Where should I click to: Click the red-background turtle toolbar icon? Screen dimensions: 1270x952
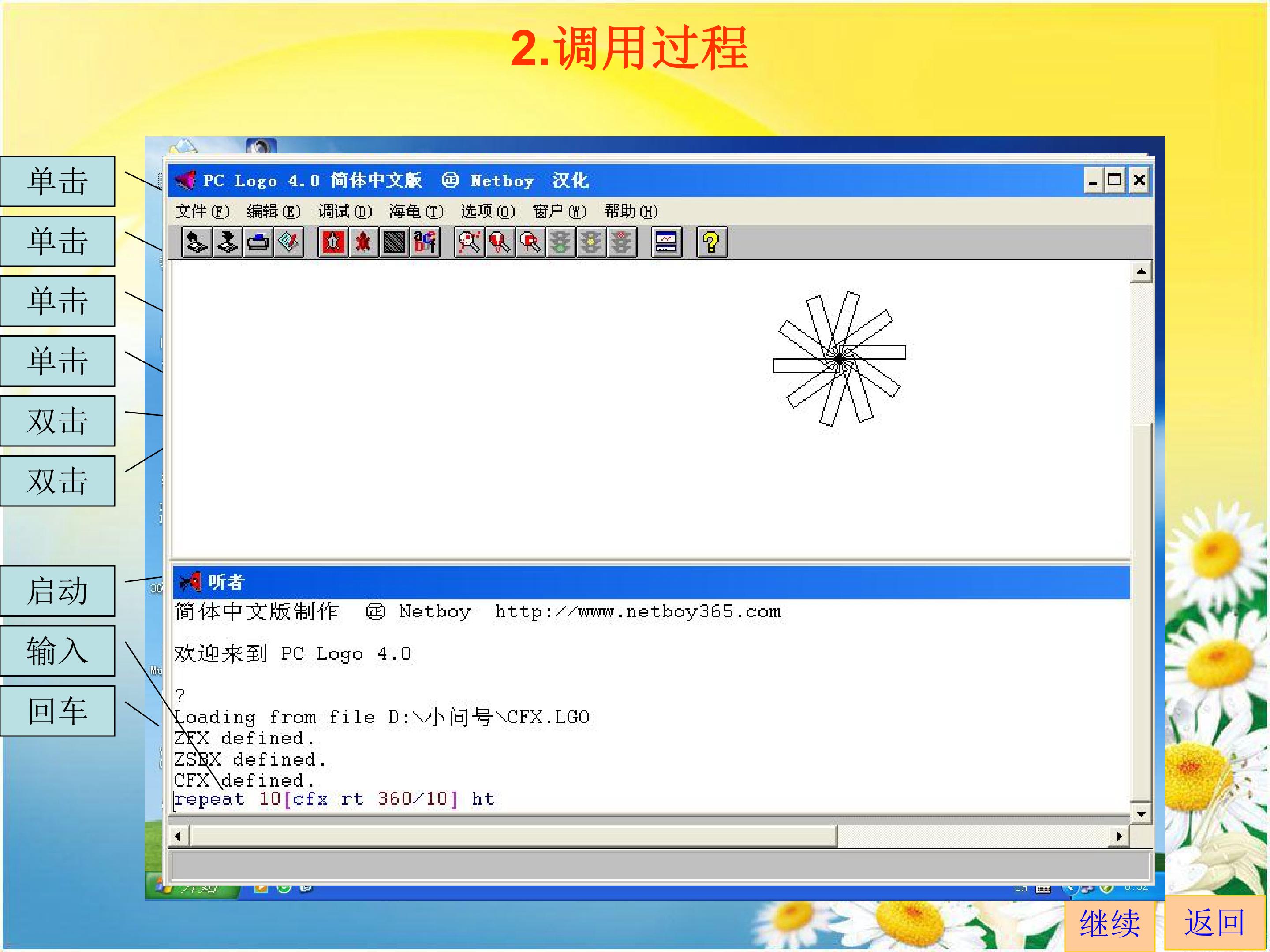pos(333,242)
